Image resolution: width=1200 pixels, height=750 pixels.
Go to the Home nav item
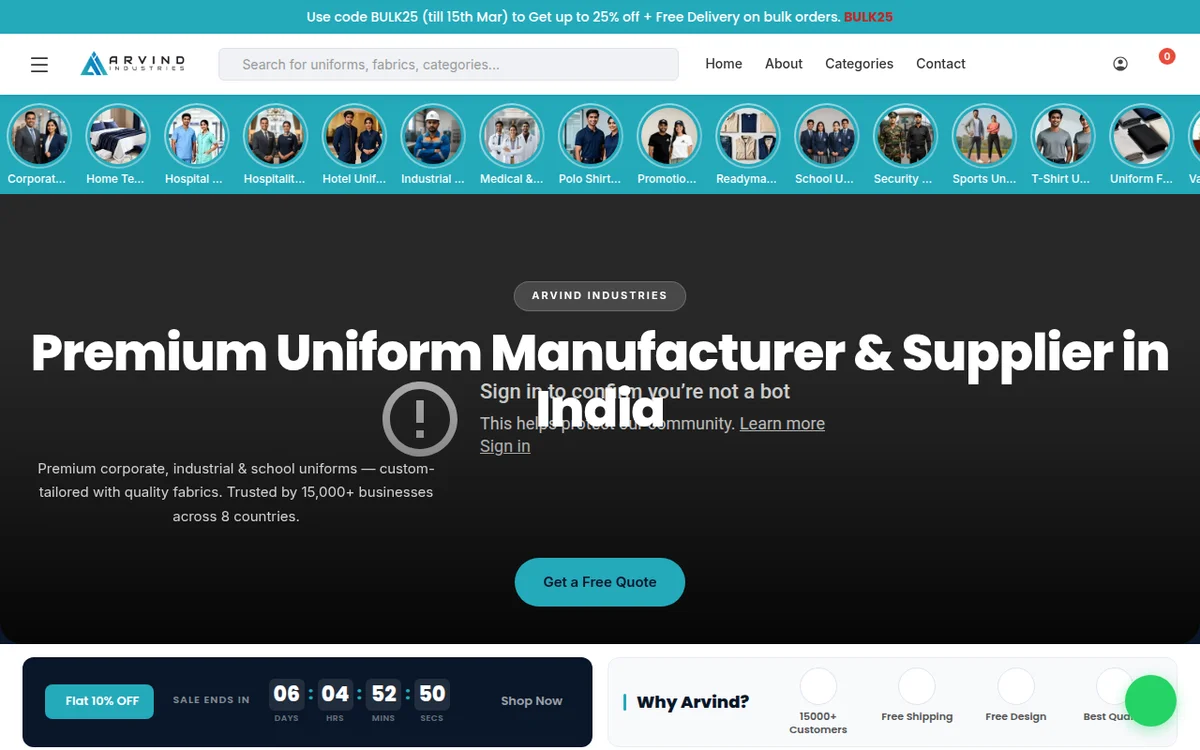click(724, 64)
